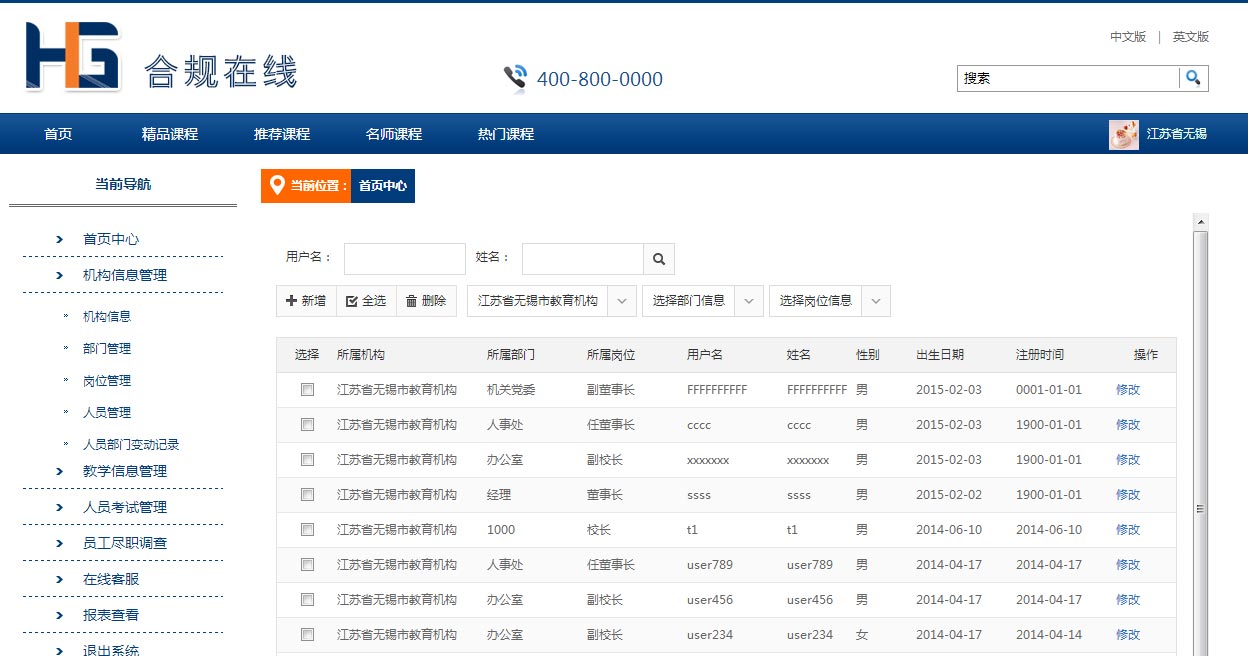1248x656 pixels.
Task: Click the search icon next to 姓名 field
Action: click(658, 259)
